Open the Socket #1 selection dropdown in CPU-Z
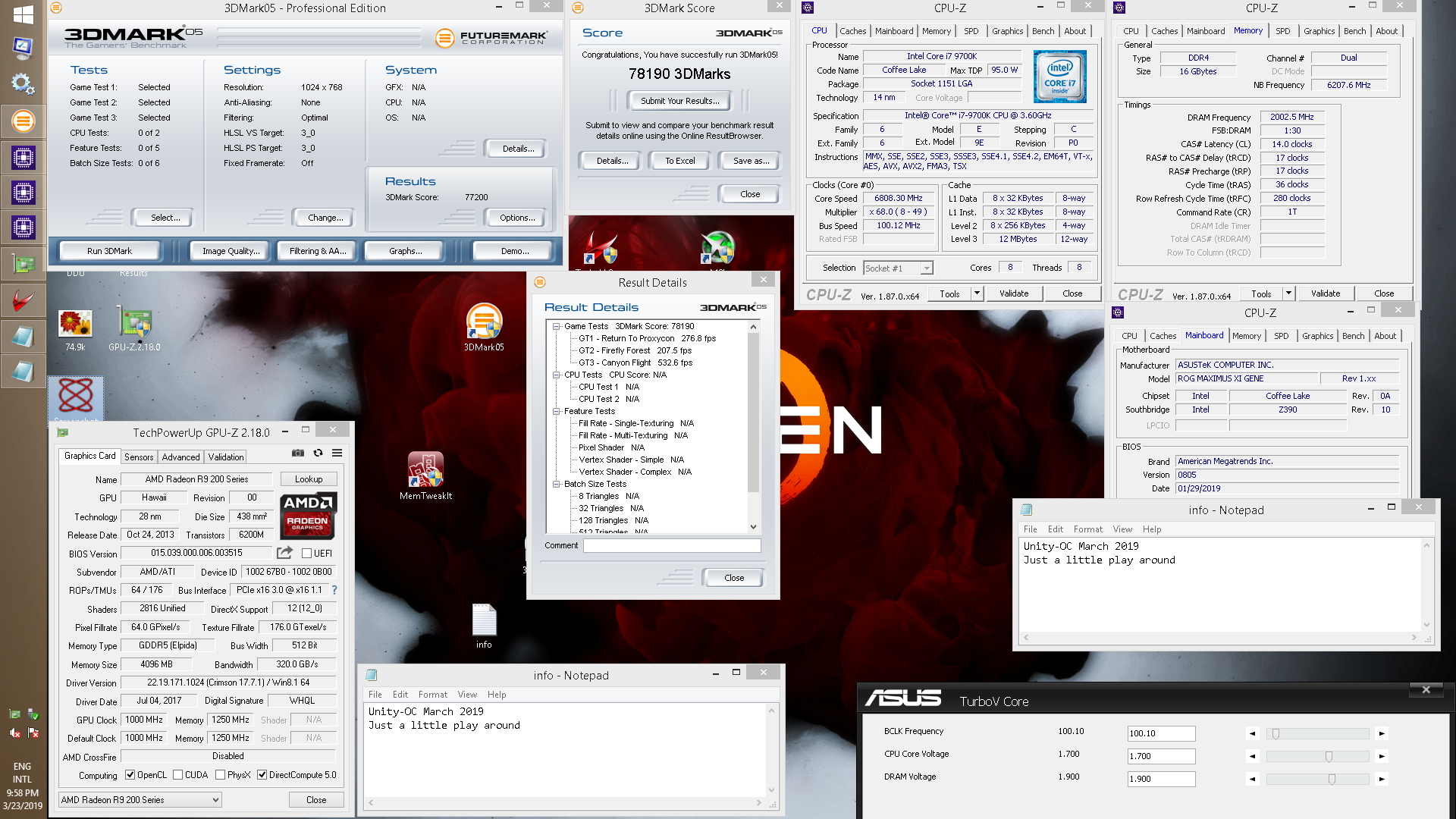The width and height of the screenshot is (1456, 819). coord(898,268)
